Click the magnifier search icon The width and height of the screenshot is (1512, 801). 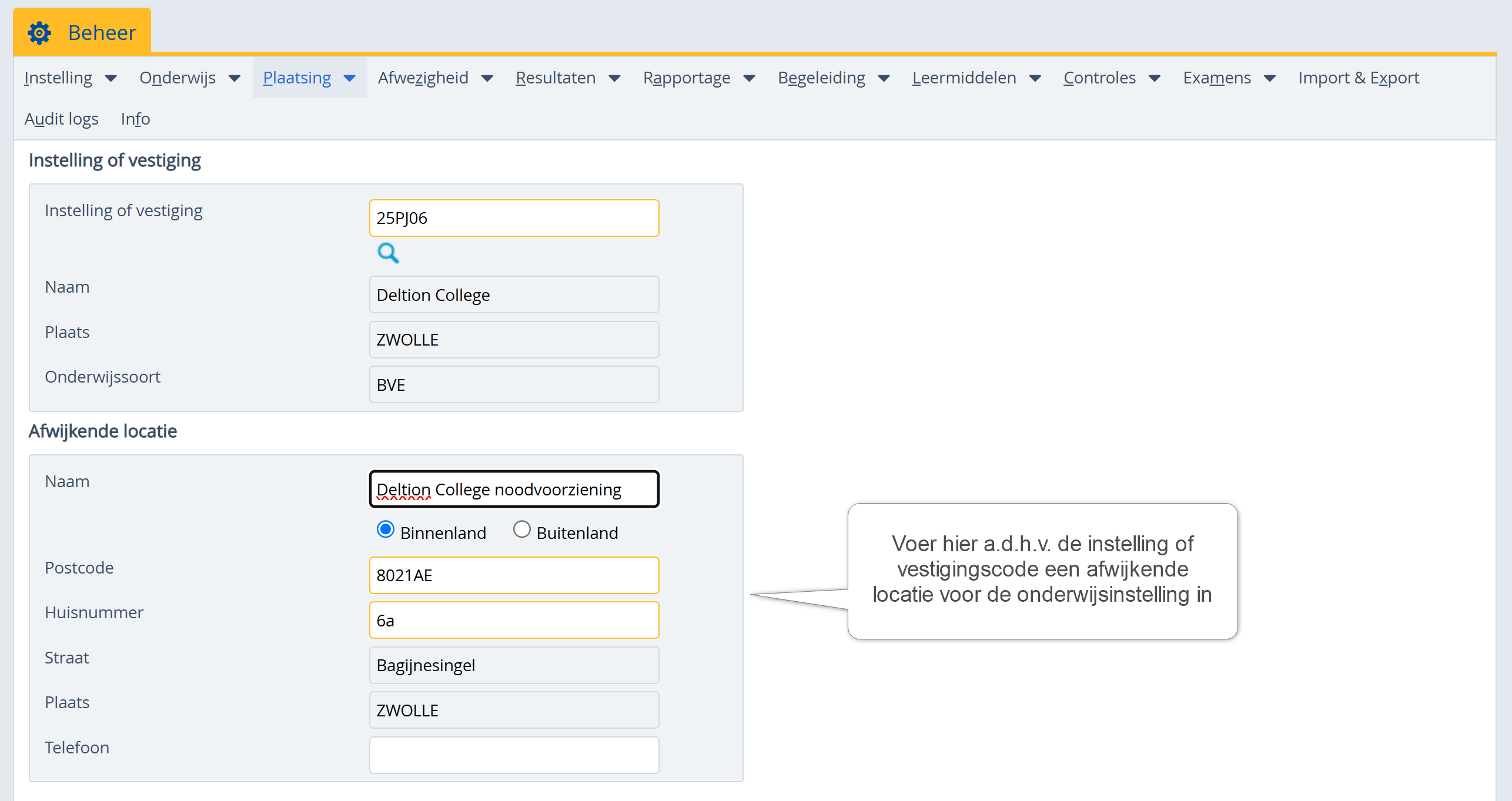[388, 253]
